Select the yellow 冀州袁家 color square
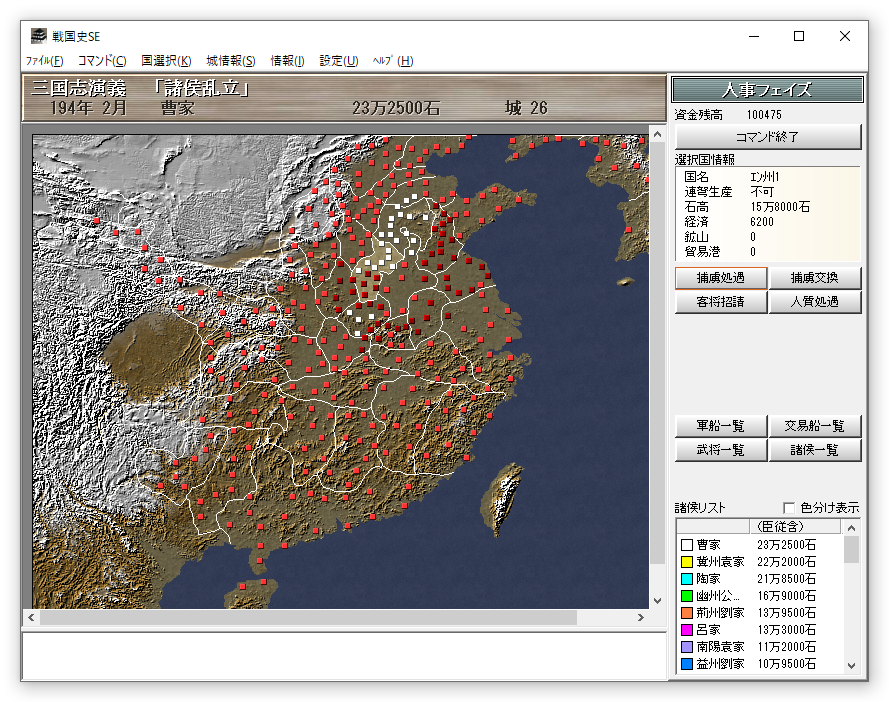The width and height of the screenshot is (889, 702). coord(687,562)
